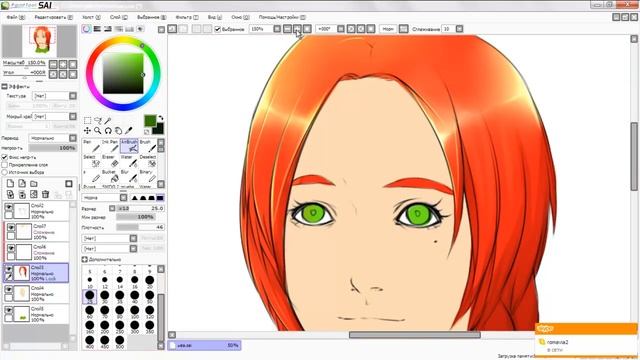Viewport: 640px width, 360px height.
Task: Open the RGB slider panel icon
Action: (x=97, y=29)
